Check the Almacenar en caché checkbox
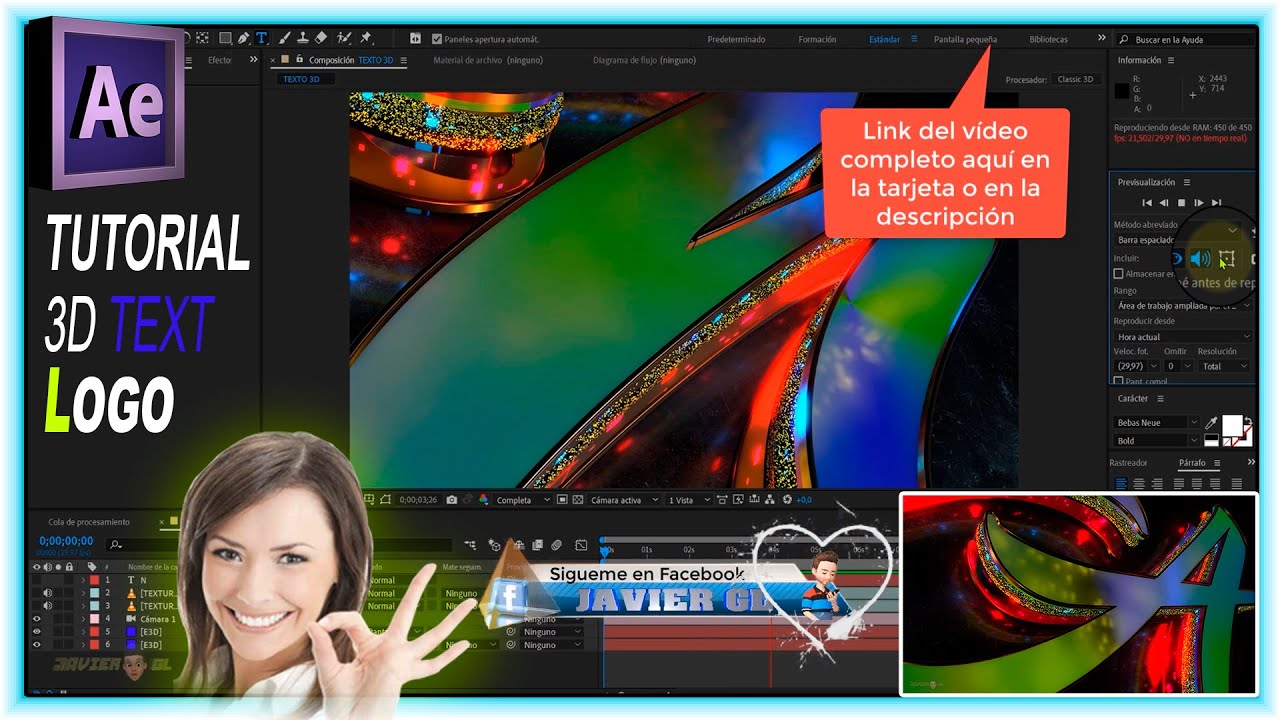 [1118, 274]
